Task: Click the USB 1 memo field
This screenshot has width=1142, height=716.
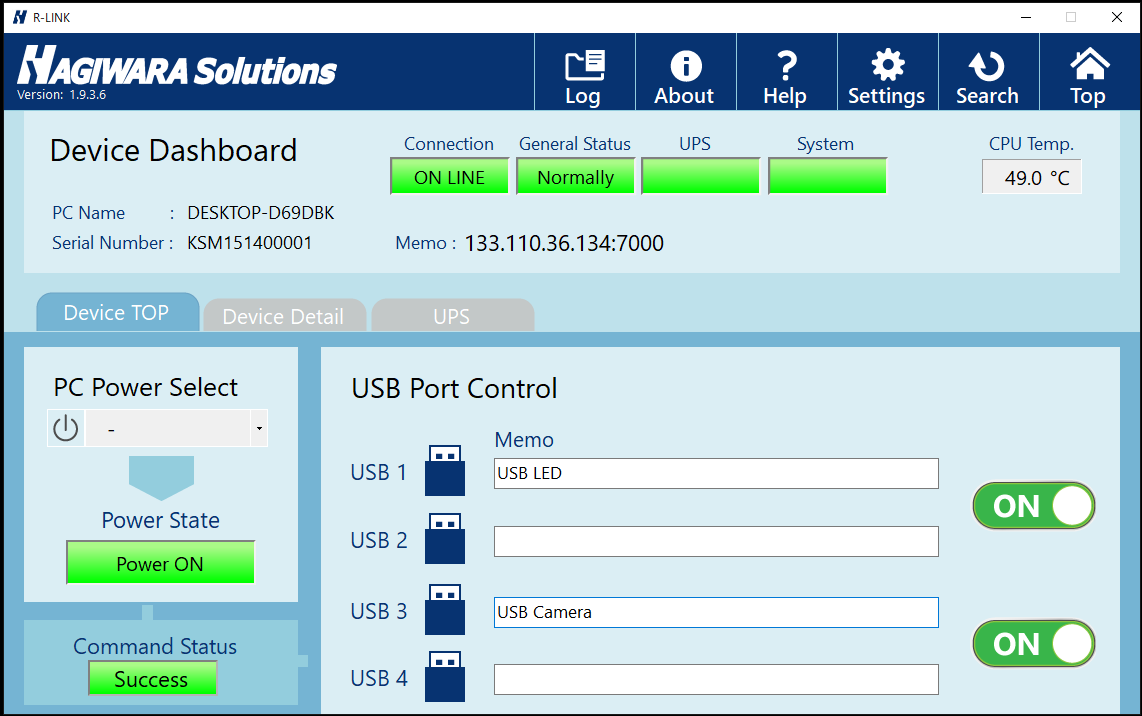Action: coord(716,473)
